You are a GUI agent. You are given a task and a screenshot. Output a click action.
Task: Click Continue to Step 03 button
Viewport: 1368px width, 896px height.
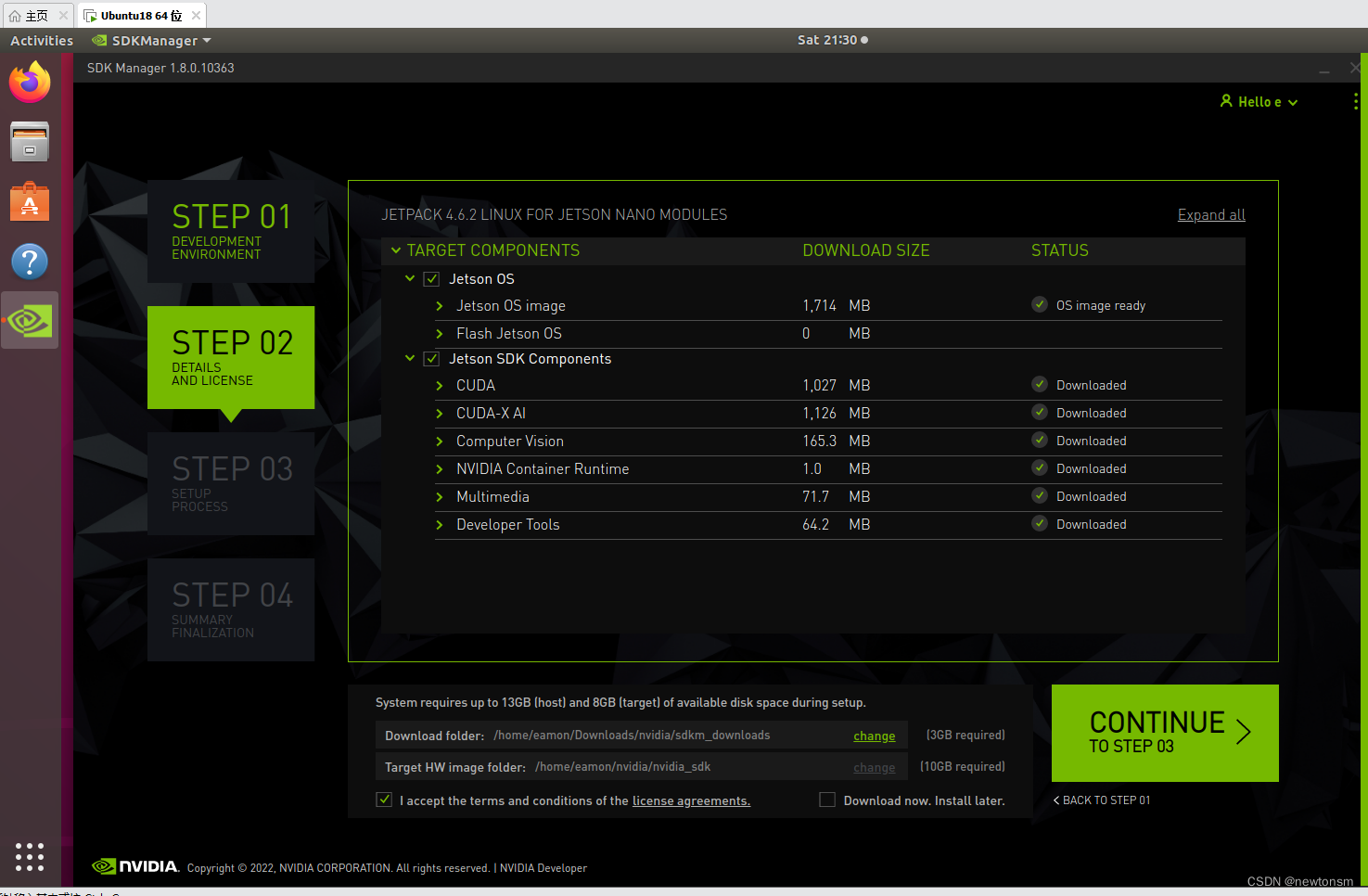[1165, 733]
